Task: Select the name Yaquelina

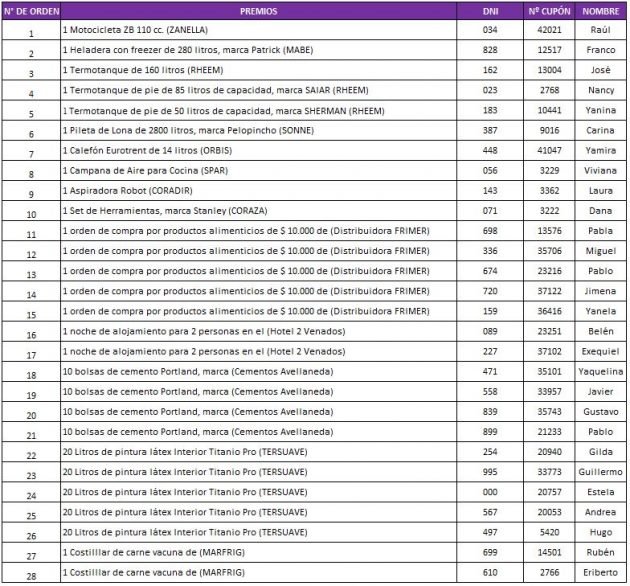Action: pyautogui.click(x=600, y=372)
